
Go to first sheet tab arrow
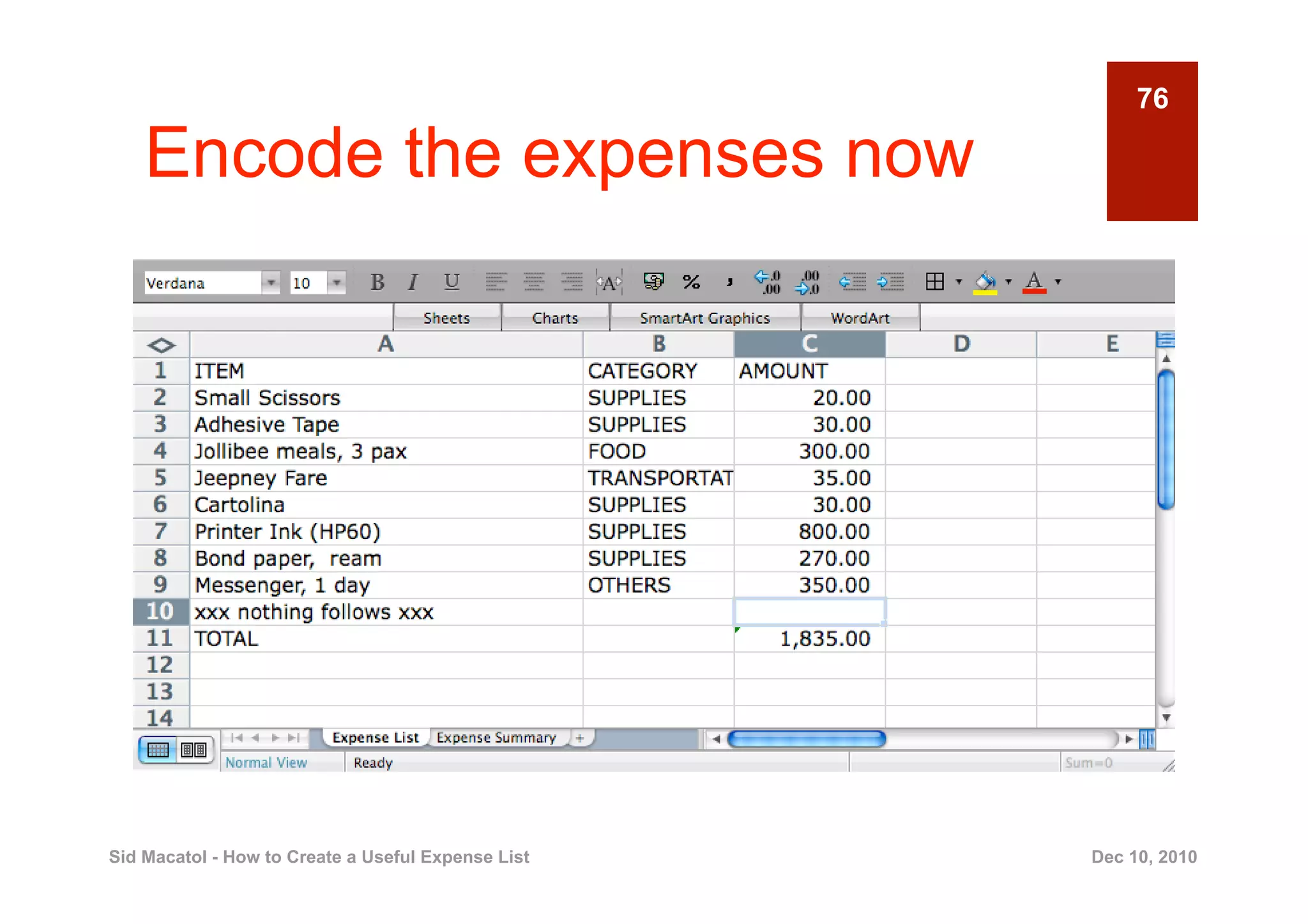click(237, 738)
